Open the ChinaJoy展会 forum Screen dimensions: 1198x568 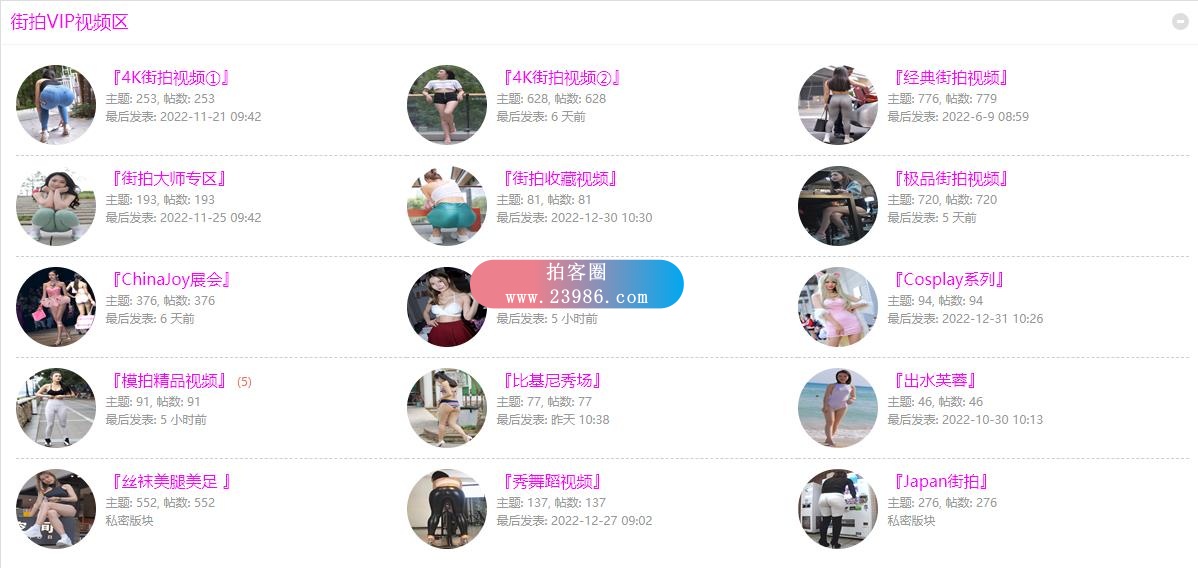pyautogui.click(x=170, y=280)
